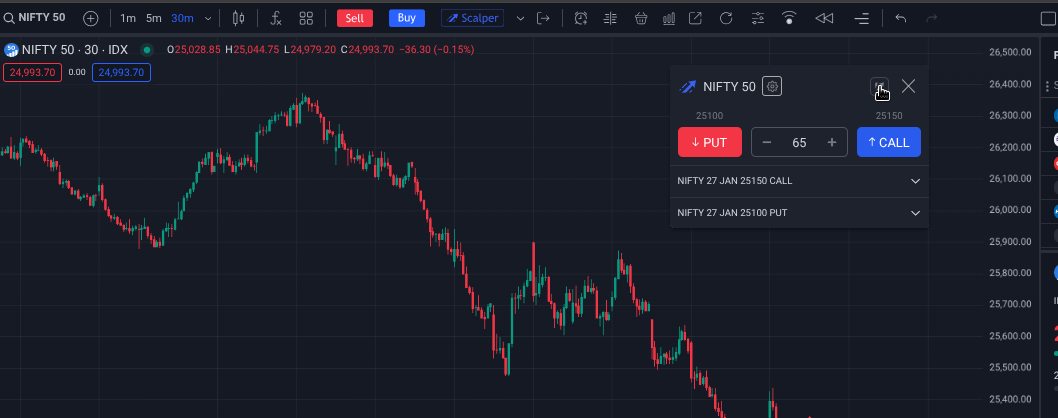Switch to the 5m timeframe
Viewport: 1058px width, 418px height.
[x=153, y=18]
